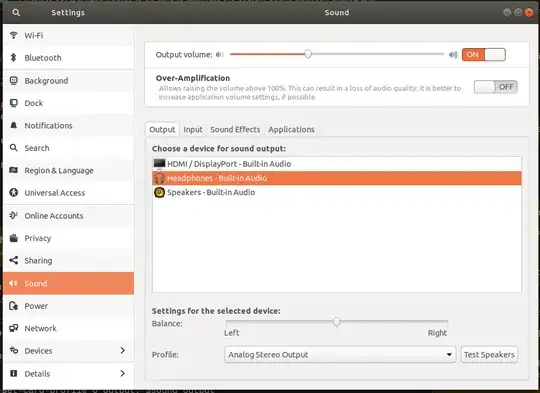Click the headphones device icon
Image resolution: width=540 pixels, height=393 pixels.
pyautogui.click(x=159, y=178)
